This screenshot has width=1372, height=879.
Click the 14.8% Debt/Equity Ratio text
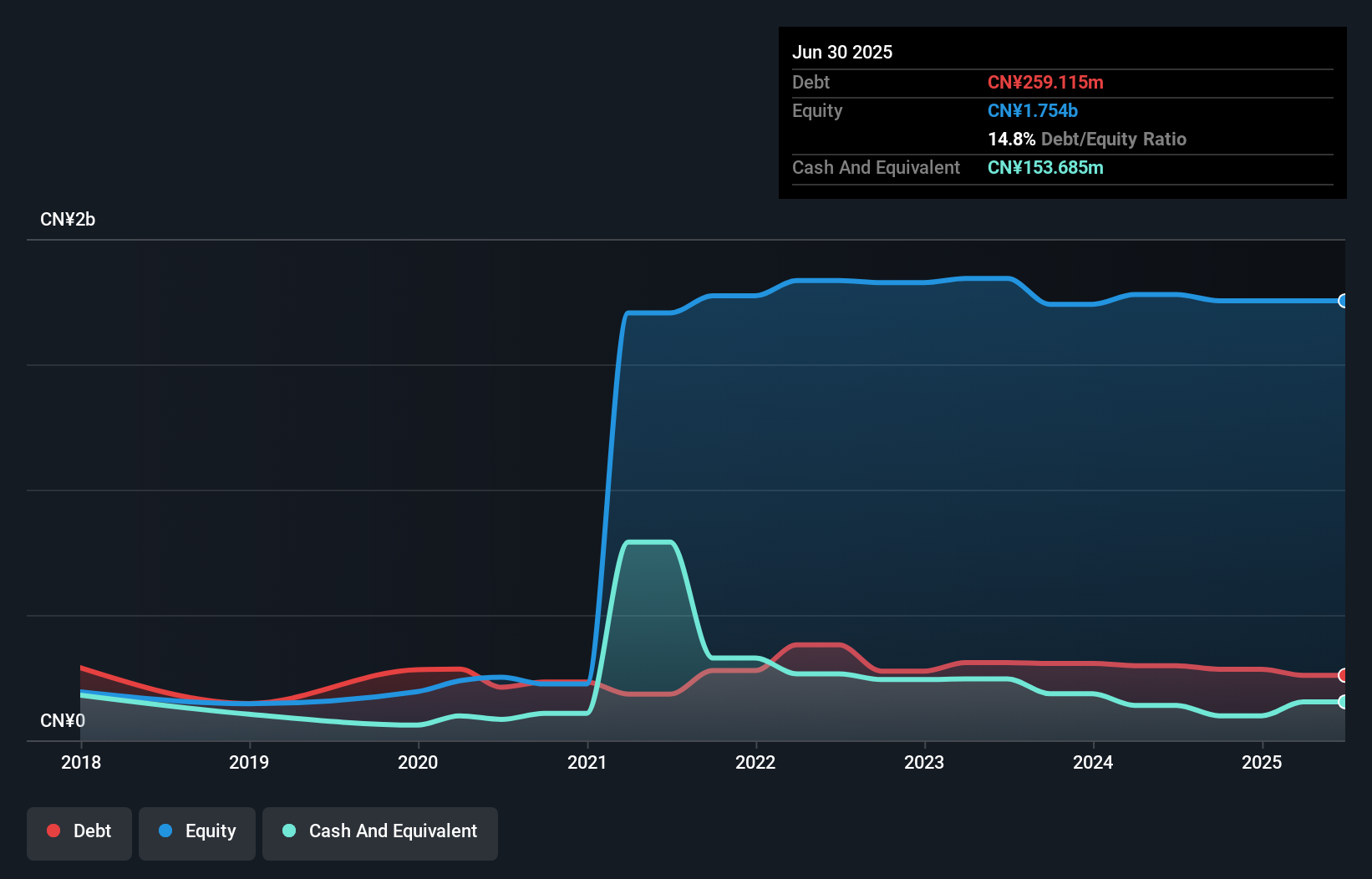tap(1086, 139)
